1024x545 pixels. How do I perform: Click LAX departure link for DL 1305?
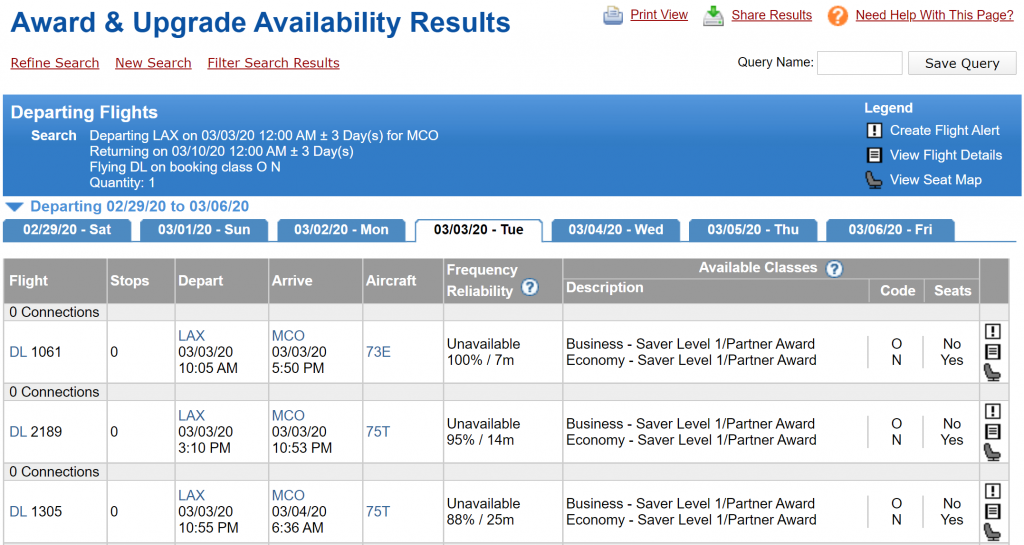point(191,495)
